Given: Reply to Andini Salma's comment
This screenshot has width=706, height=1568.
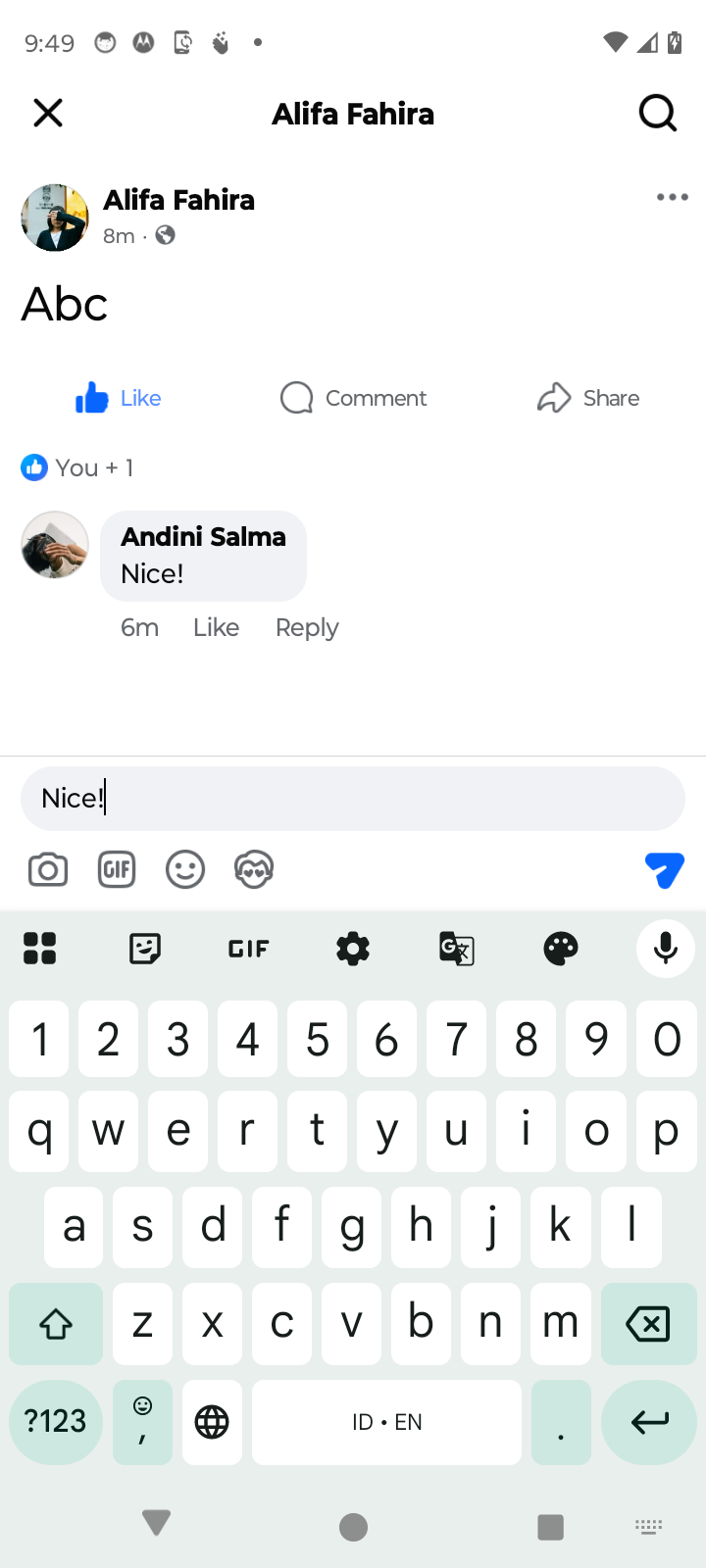Looking at the screenshot, I should (x=307, y=627).
